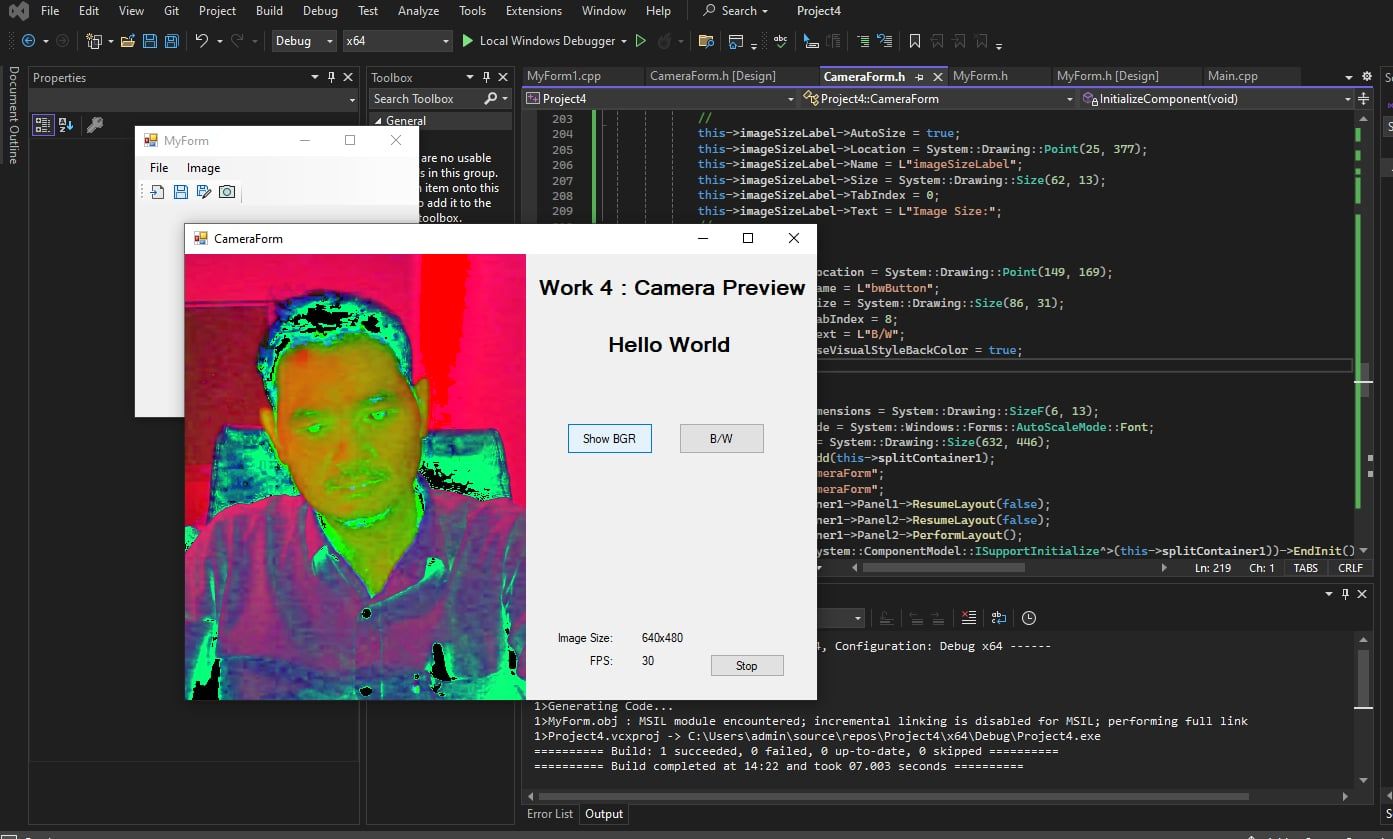The height and width of the screenshot is (839, 1393).
Task: Open the Build menu
Action: [x=269, y=11]
